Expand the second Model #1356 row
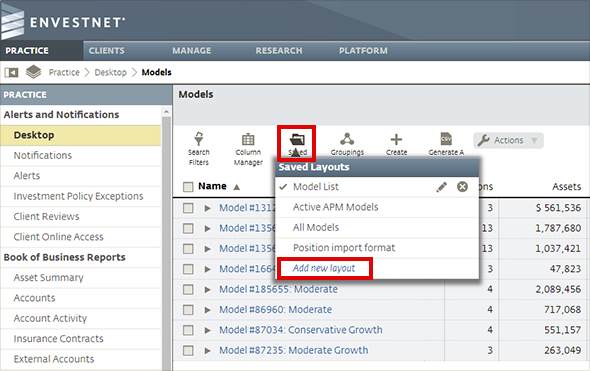This screenshot has height=371, width=590. click(x=207, y=248)
